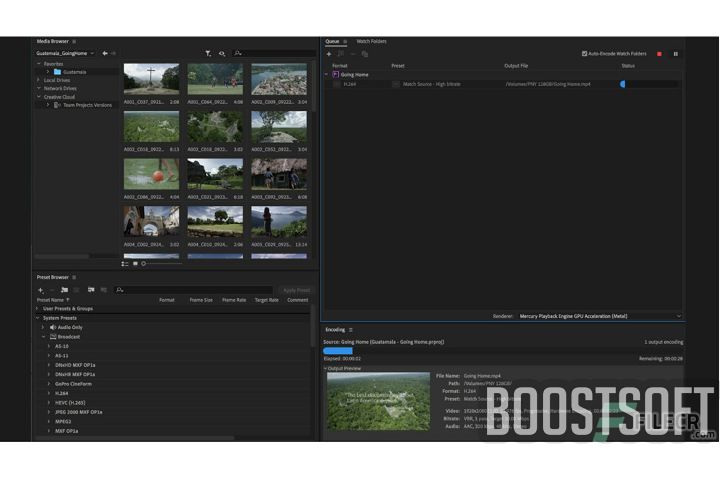Click the output file path Going Home.mp4 link

tap(548, 84)
